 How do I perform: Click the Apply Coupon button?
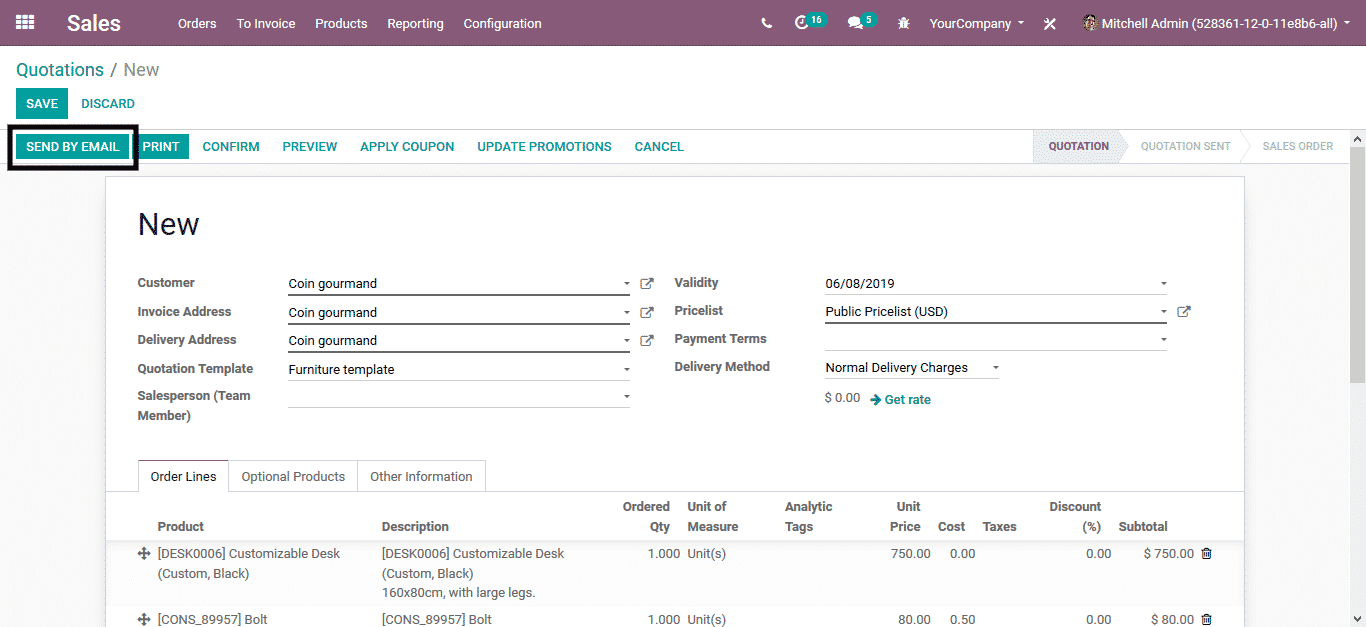407,147
